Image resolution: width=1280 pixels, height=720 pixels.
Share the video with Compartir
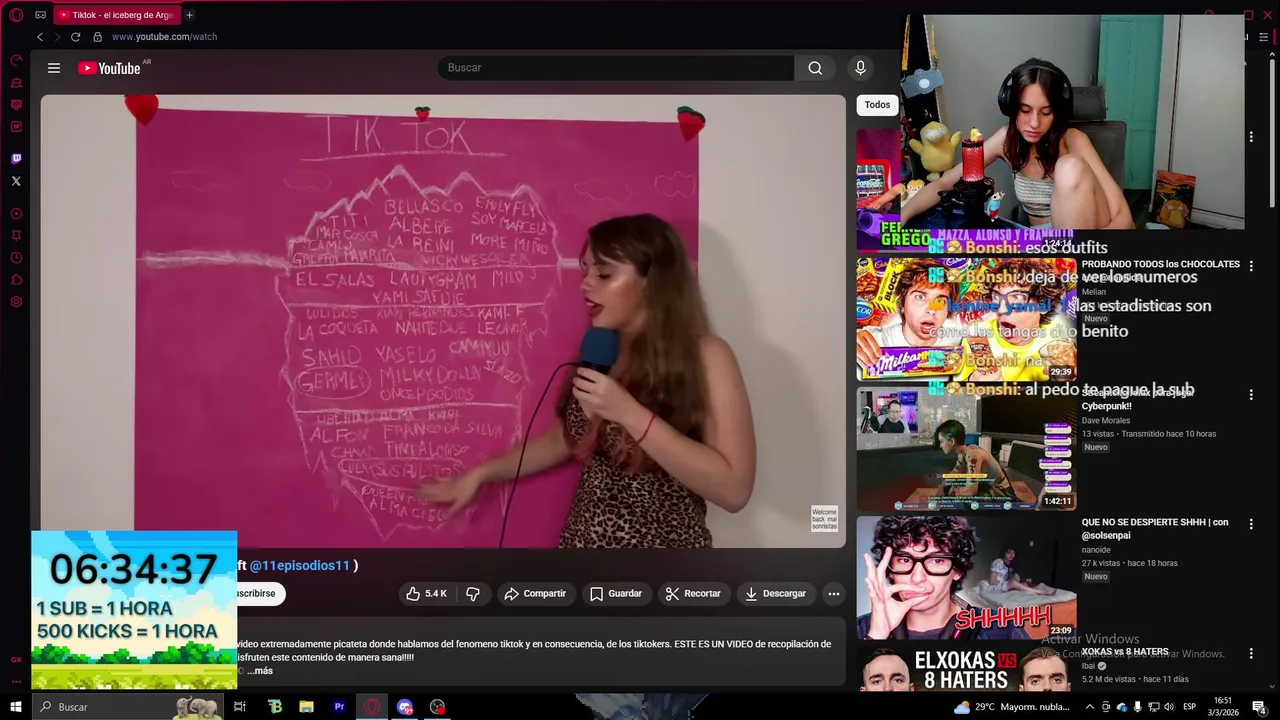click(x=535, y=594)
